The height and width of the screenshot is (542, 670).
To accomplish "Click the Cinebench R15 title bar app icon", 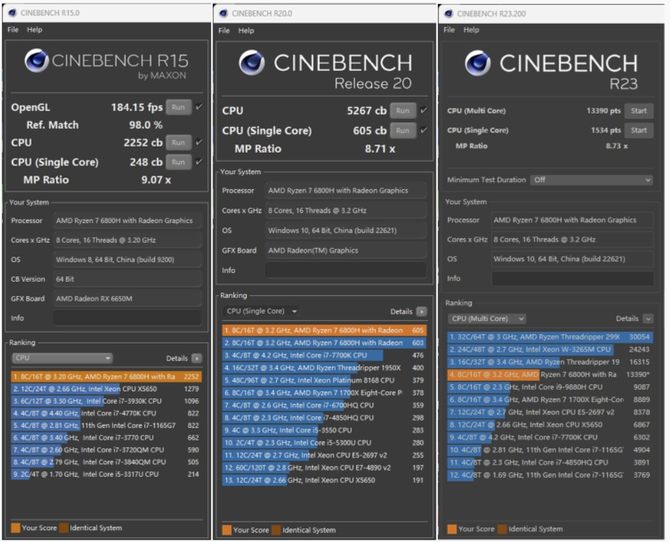I will (12, 12).
